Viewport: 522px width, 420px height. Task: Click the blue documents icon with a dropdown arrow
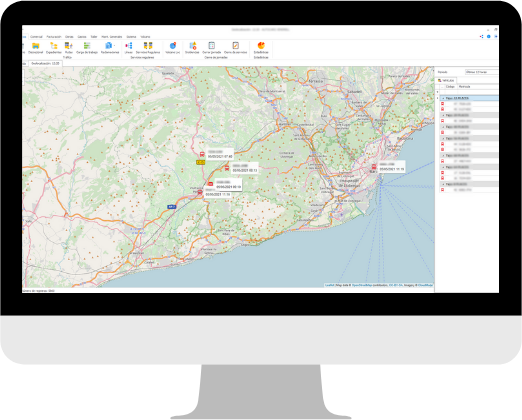108,46
